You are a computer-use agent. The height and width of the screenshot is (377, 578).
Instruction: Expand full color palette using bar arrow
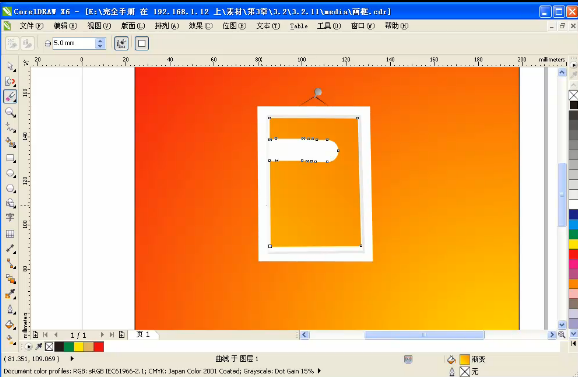[573, 343]
